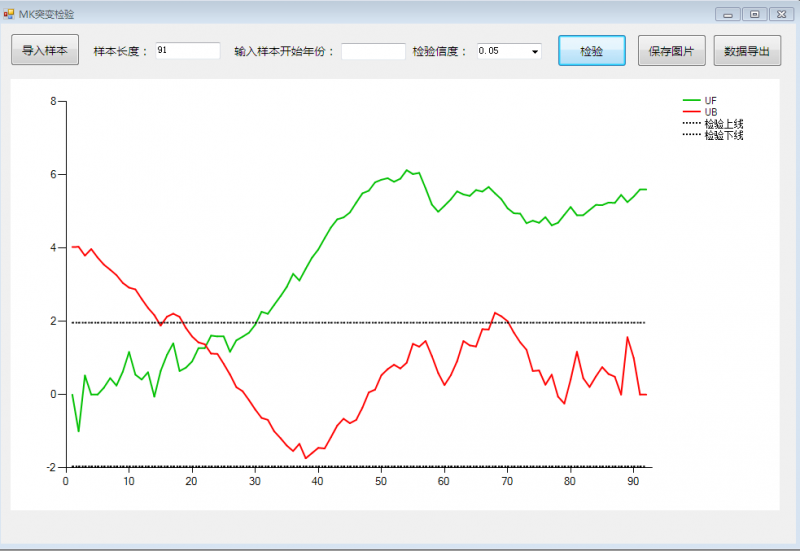Expand the 检验信度 dropdown arrow
Image resolution: width=800 pixels, height=551 pixels.
[x=535, y=51]
